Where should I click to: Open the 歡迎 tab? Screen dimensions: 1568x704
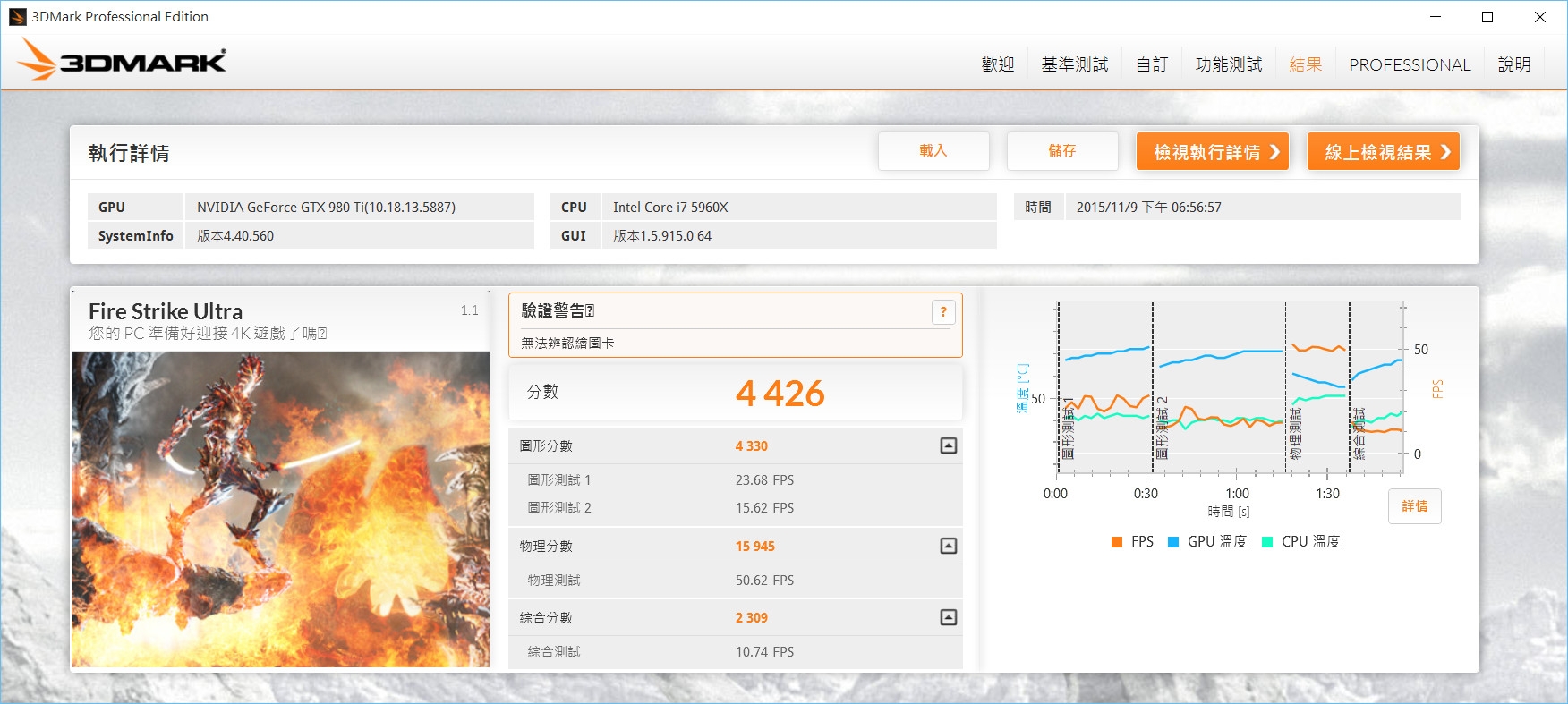(x=998, y=64)
